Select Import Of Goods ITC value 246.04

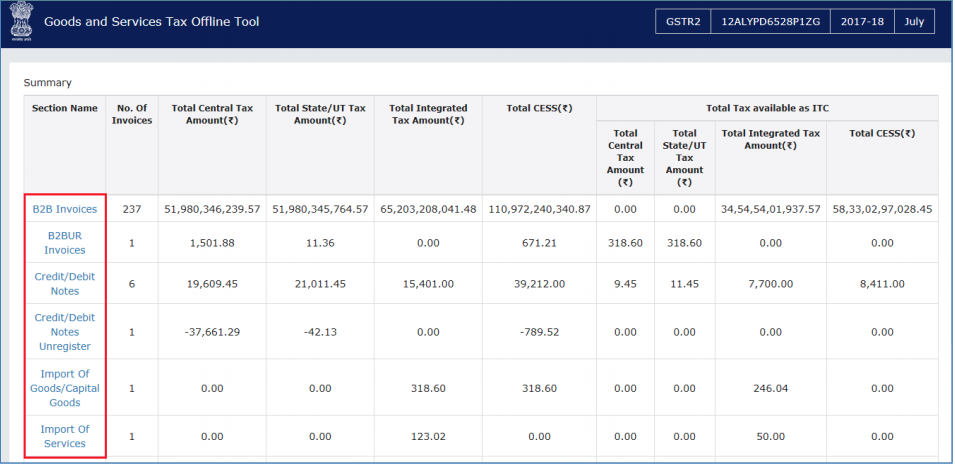coord(770,388)
